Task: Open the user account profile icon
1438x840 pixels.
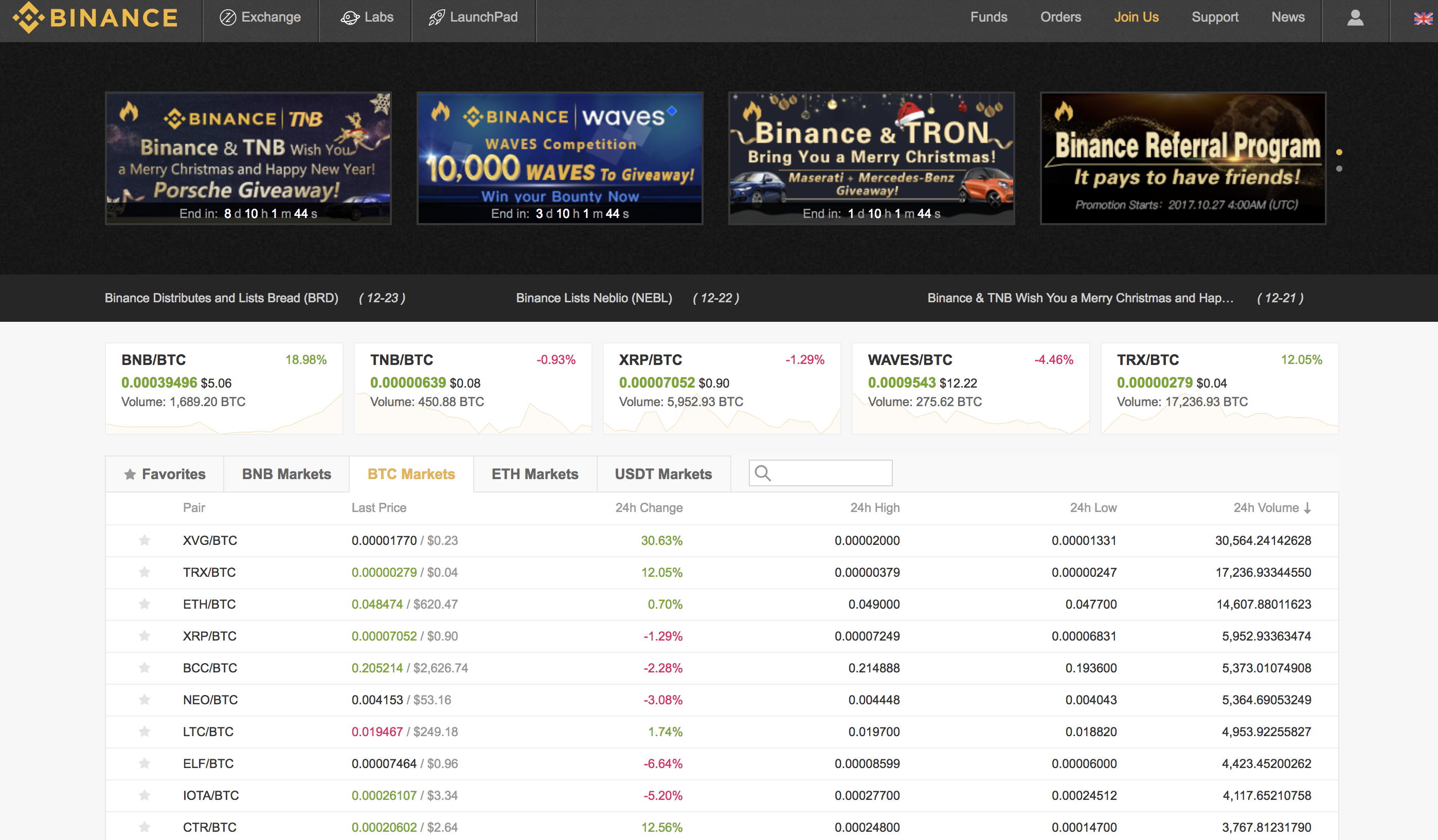Action: click(x=1355, y=17)
